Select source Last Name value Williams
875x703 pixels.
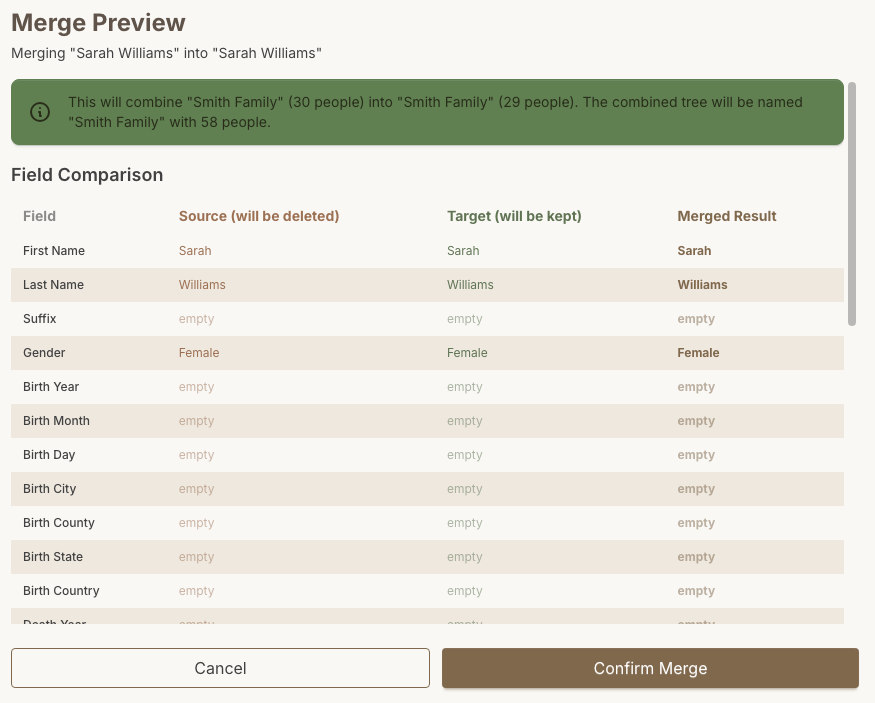[202, 285]
